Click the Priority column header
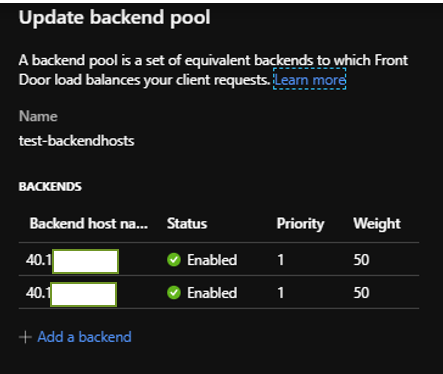 [x=300, y=224]
